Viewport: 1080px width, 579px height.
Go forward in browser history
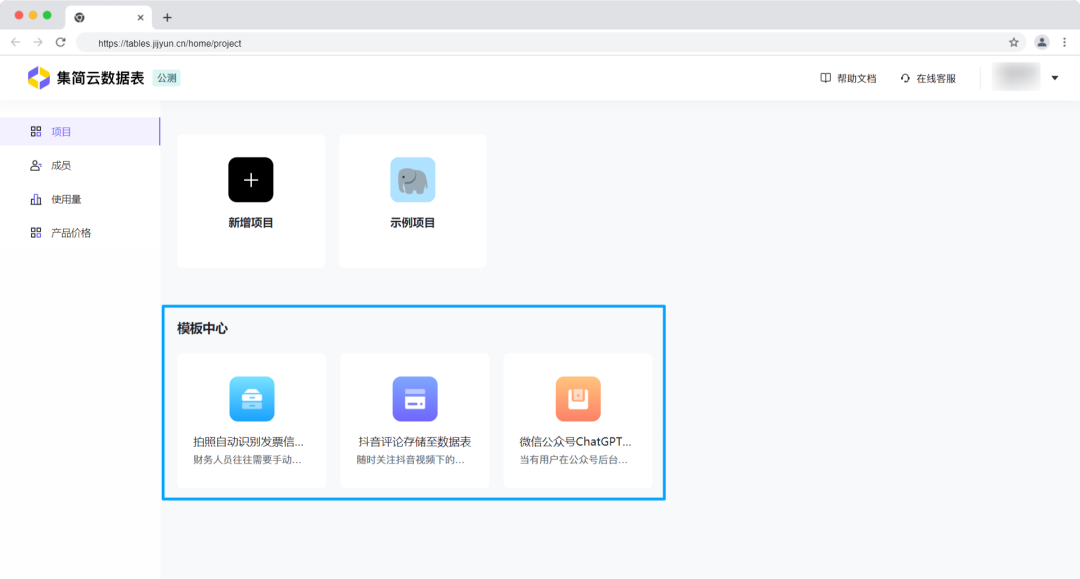pyautogui.click(x=38, y=43)
